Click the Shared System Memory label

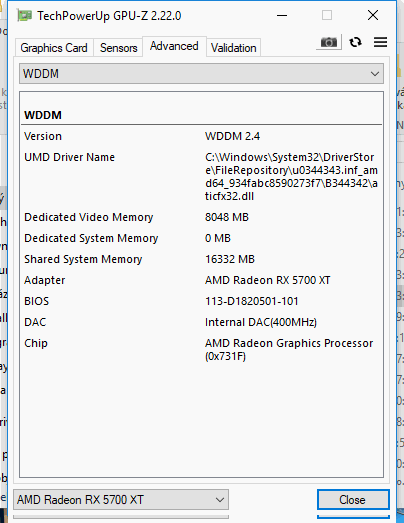[83, 259]
